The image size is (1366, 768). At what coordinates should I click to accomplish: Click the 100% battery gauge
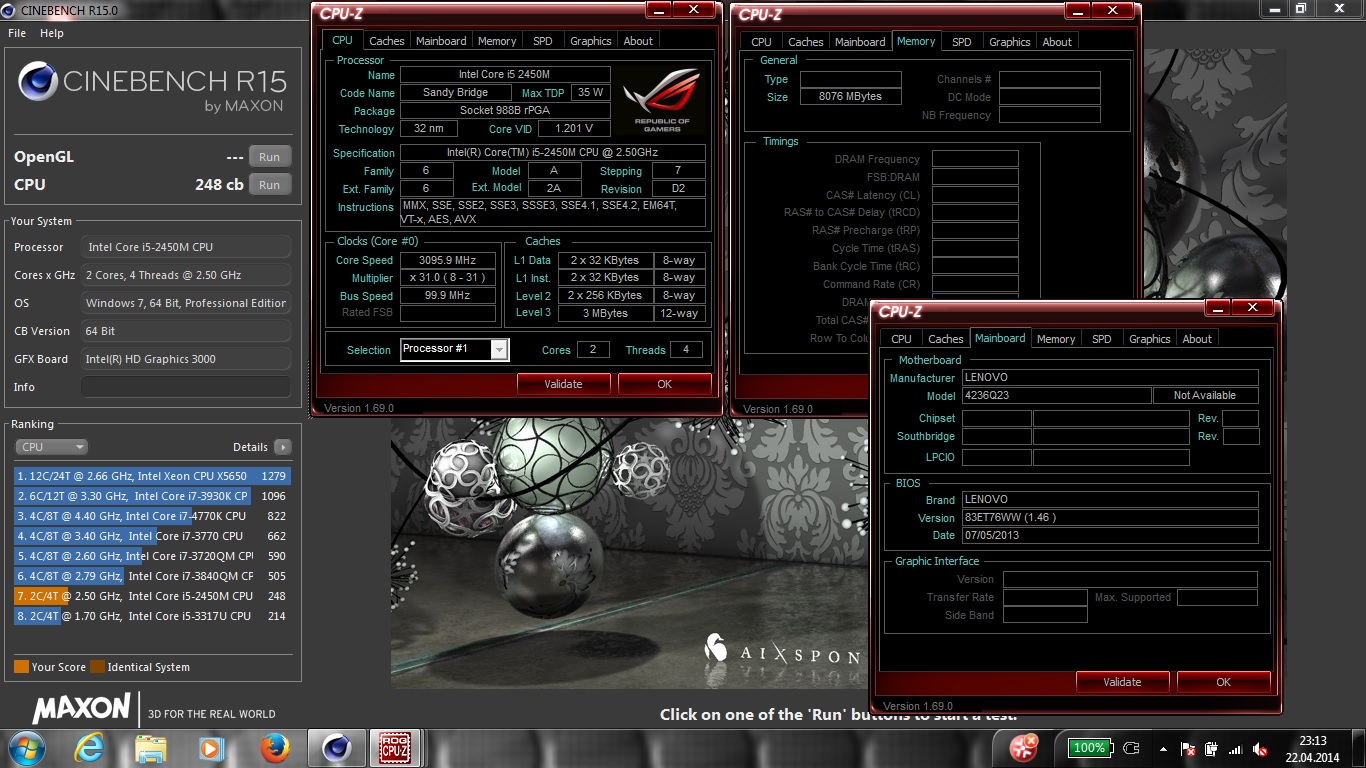1088,748
